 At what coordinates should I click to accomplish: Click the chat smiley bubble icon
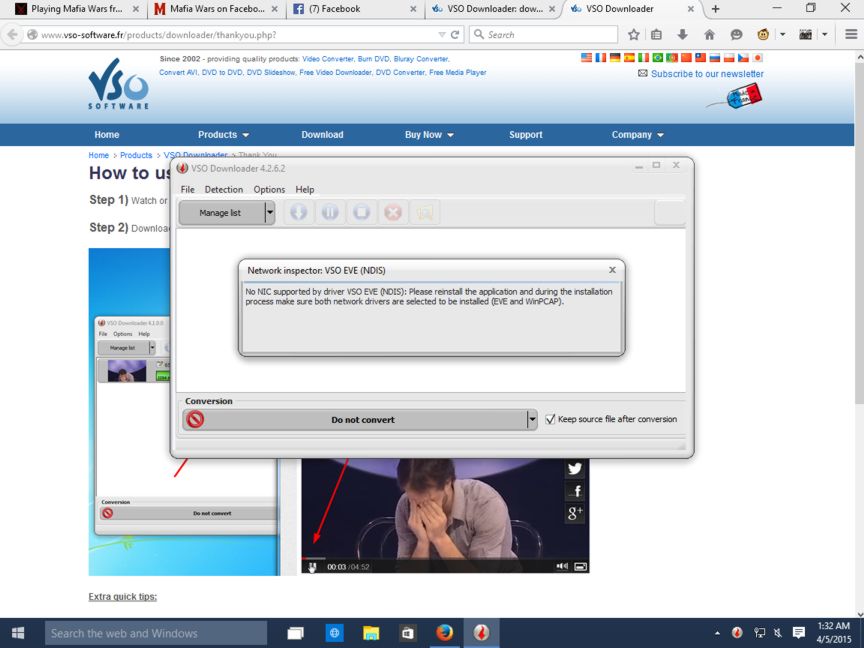coord(736,35)
